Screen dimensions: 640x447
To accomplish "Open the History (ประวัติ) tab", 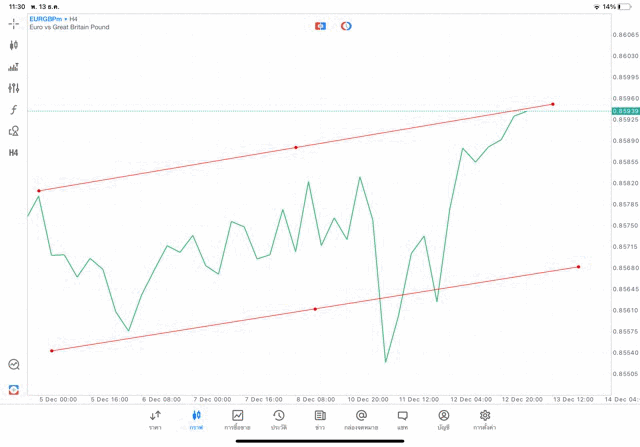I will [x=278, y=419].
